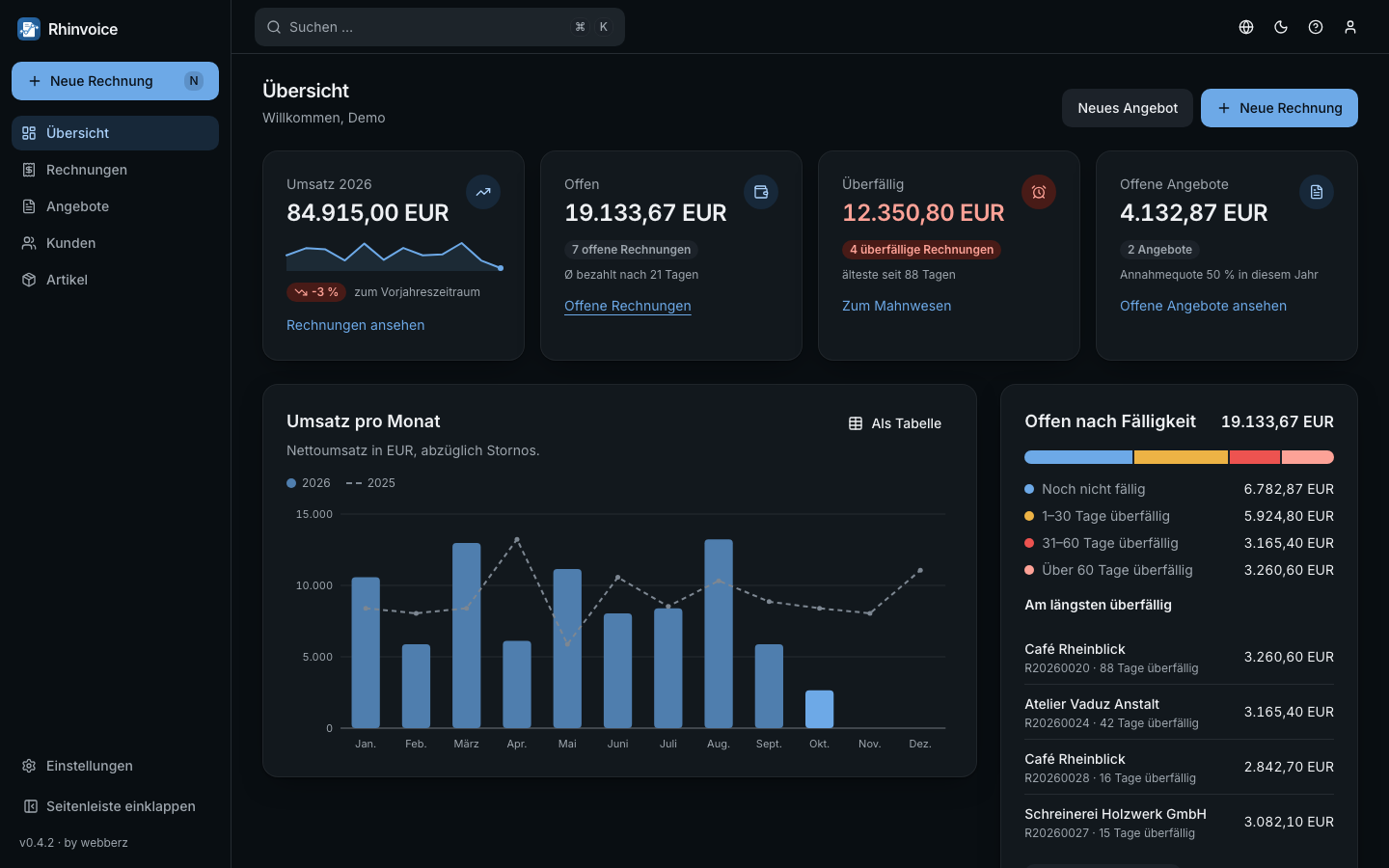Click the 'Noch nicht fällig' legend row
Viewport: 1389px width, 868px height.
tap(1179, 489)
